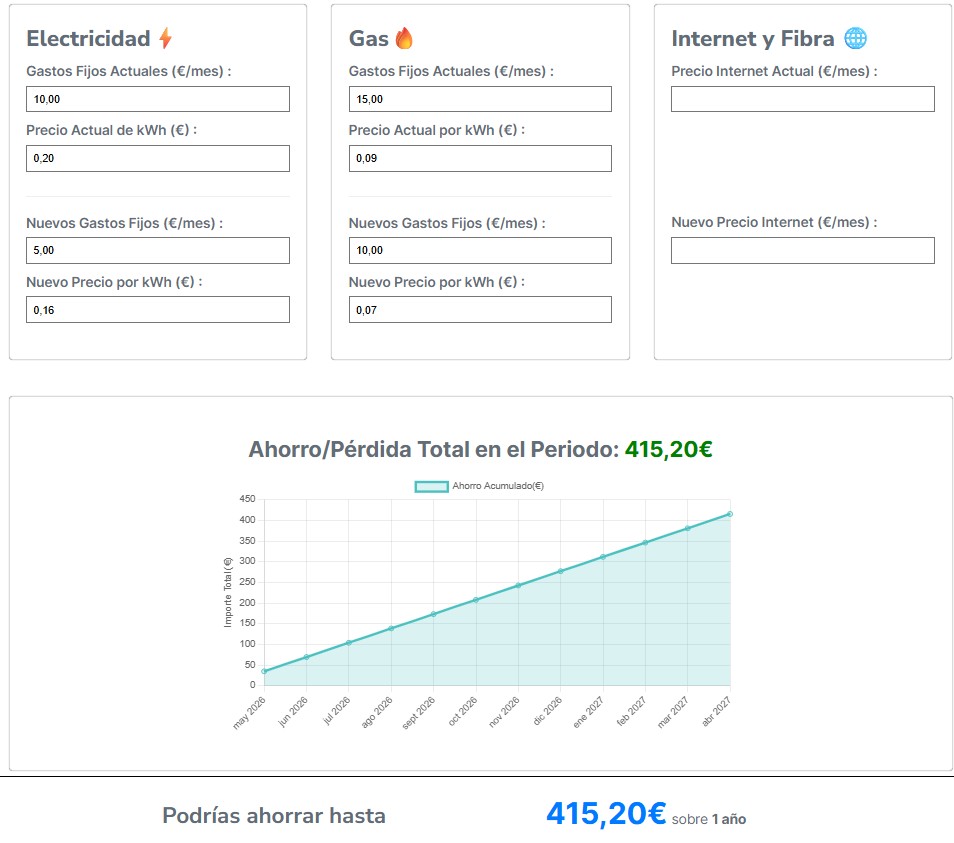Click the lightning bolt icon beside Electricidad
The height and width of the screenshot is (843, 954).
click(166, 39)
